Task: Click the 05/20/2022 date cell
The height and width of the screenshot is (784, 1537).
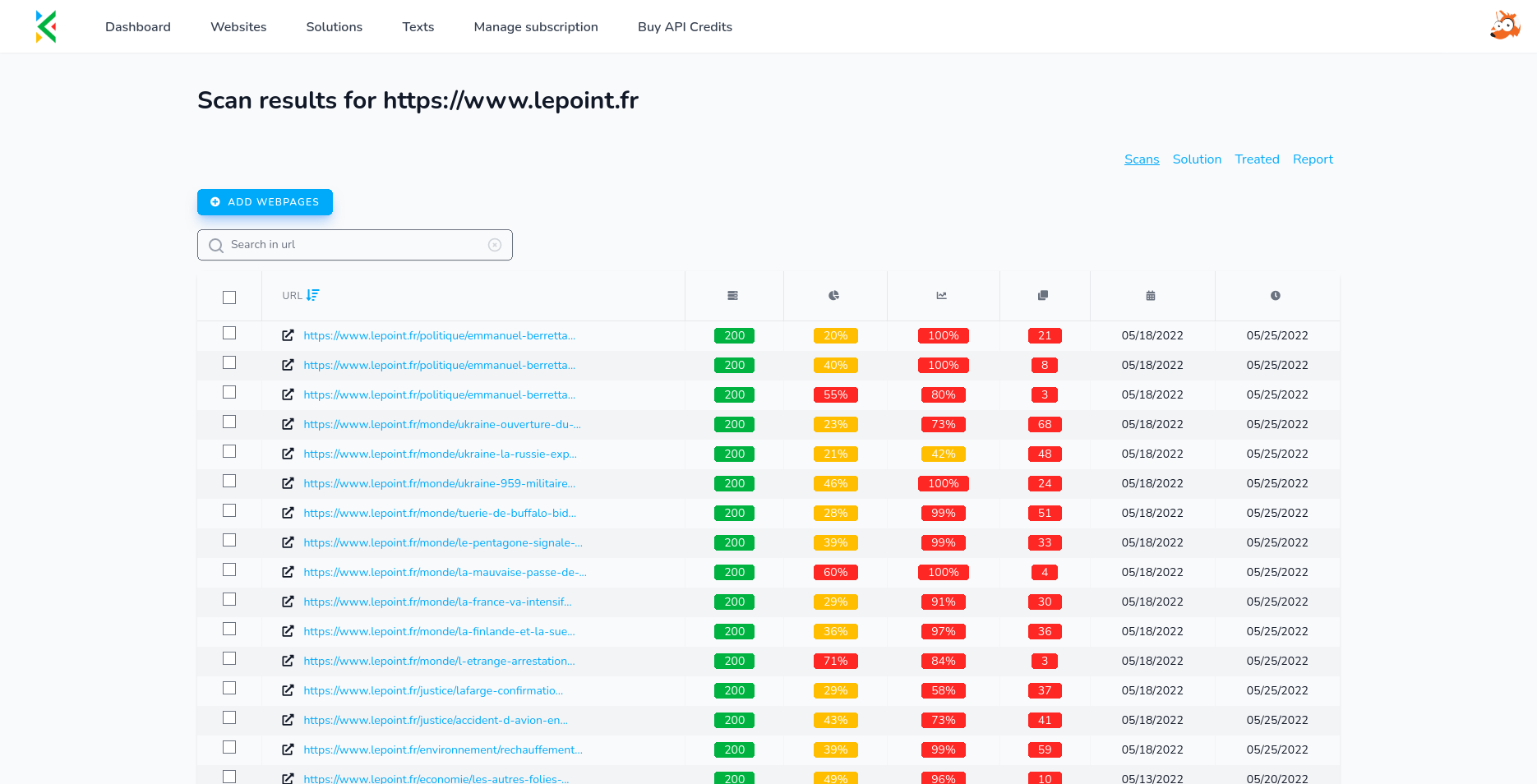Action: tap(1277, 778)
